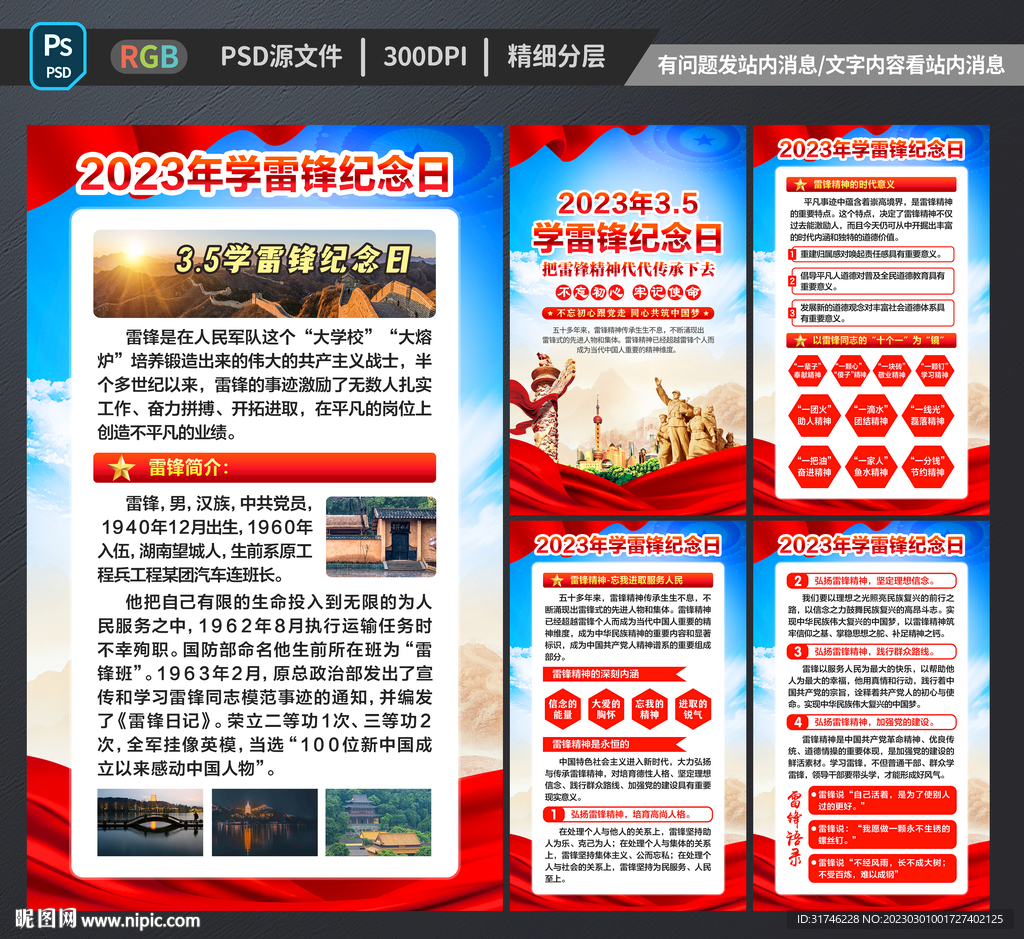
Task: Click number 3 badge beside 践行群众路线
Action: [797, 651]
